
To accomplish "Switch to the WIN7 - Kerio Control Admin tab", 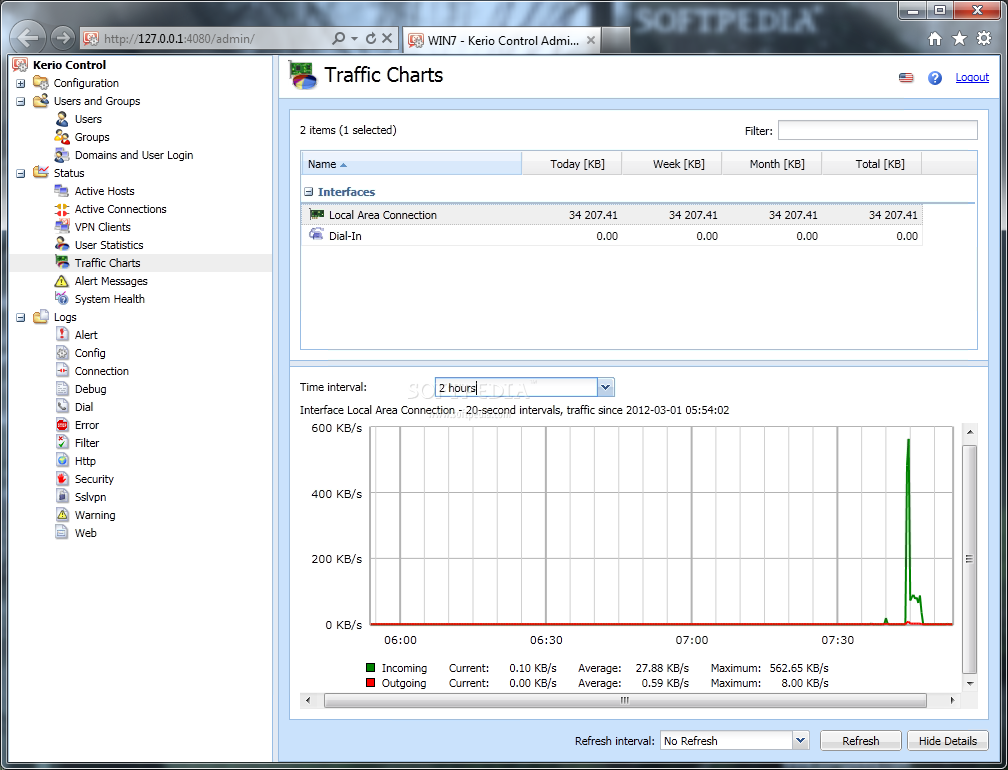I will pyautogui.click(x=501, y=40).
